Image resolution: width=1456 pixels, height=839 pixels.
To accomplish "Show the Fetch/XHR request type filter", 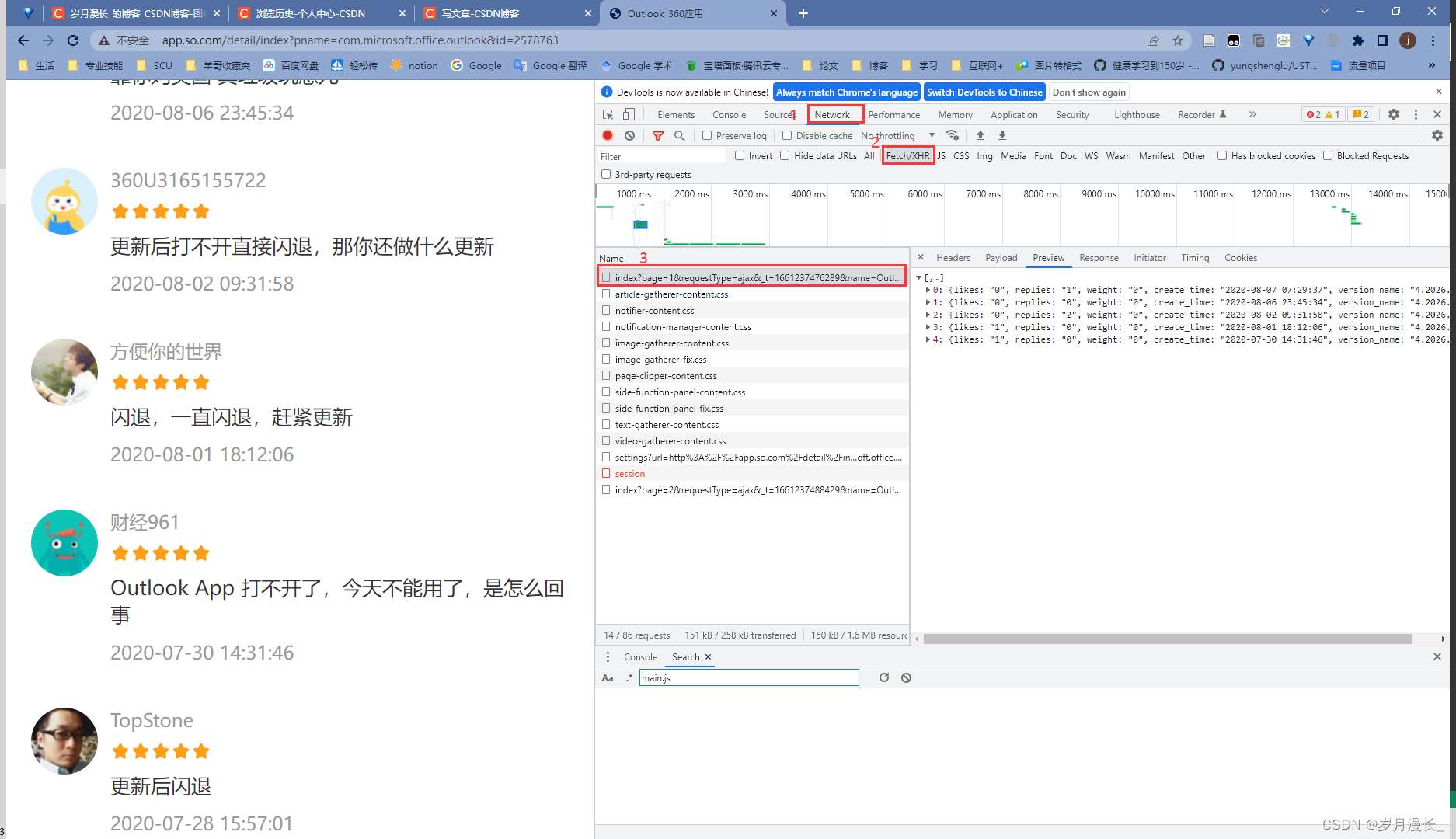I will 907,155.
